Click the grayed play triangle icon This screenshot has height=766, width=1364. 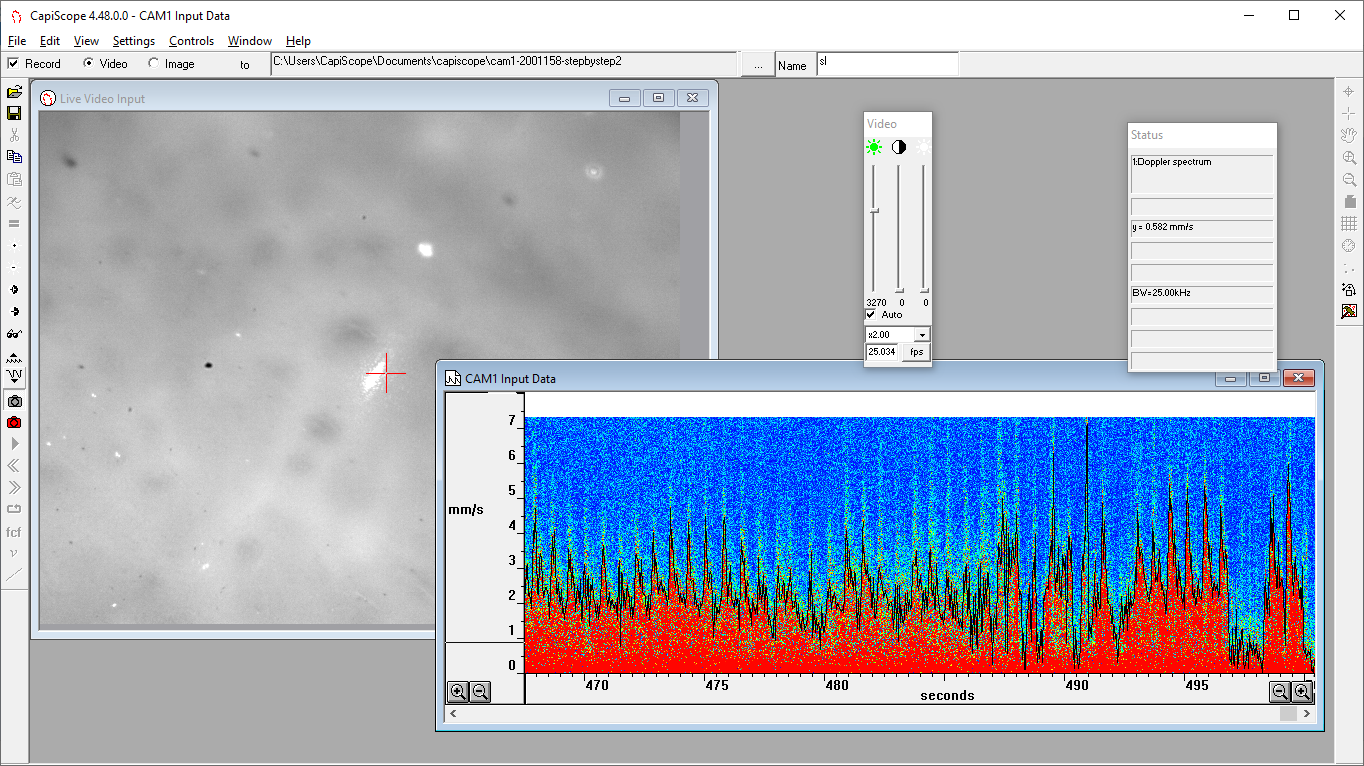[14, 443]
